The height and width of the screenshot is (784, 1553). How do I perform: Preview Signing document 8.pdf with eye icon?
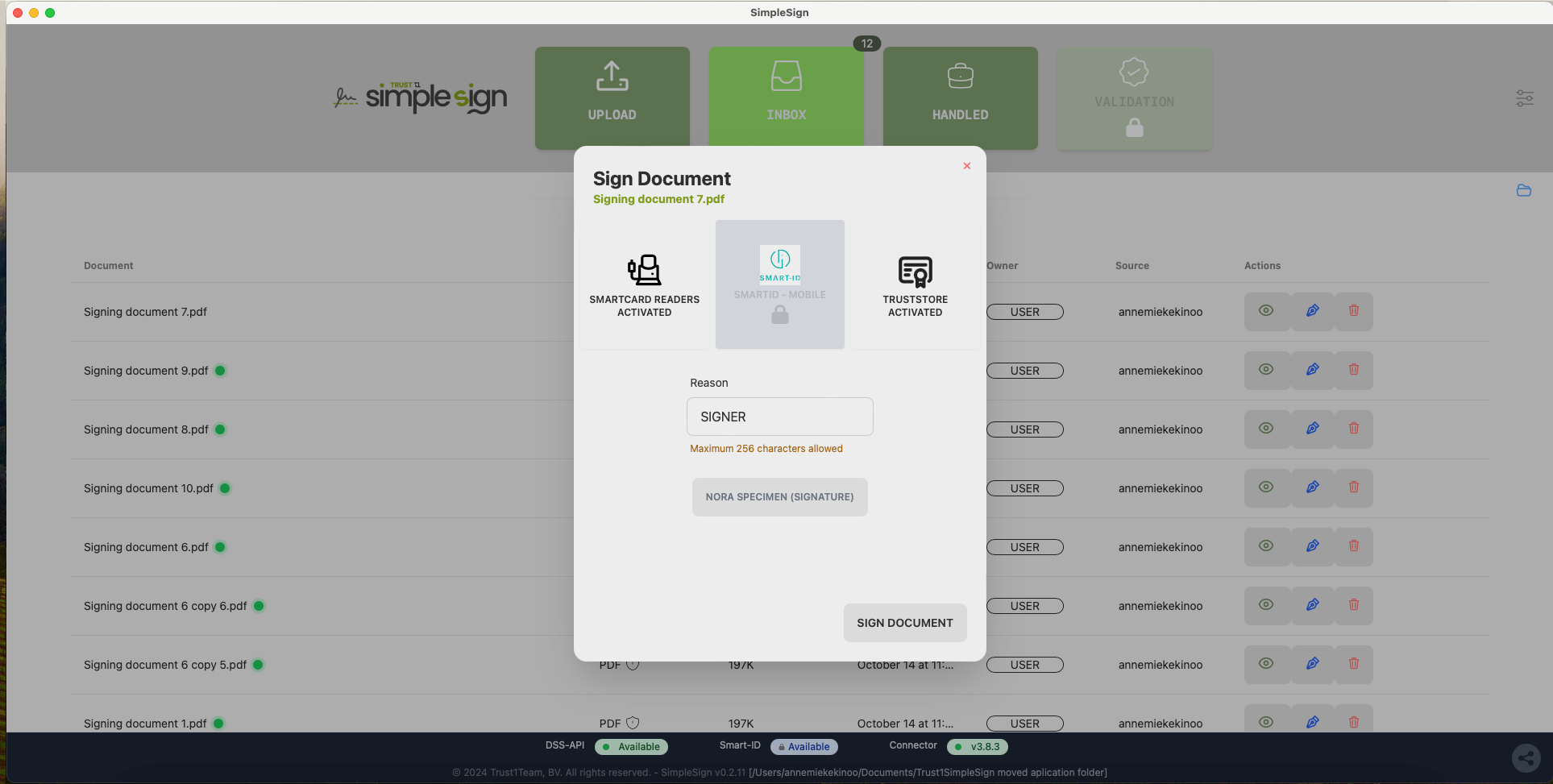tap(1266, 429)
